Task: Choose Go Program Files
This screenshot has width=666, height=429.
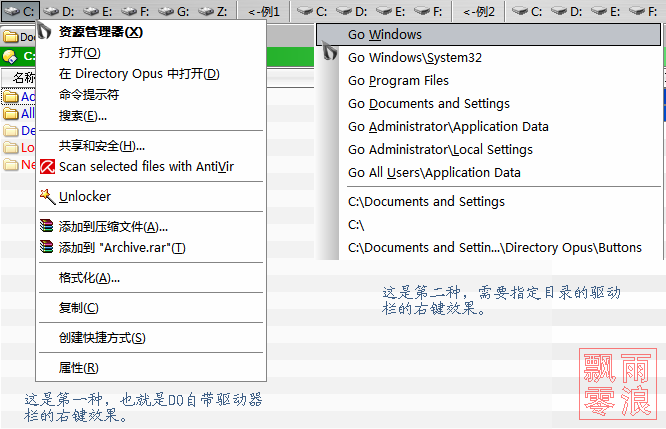Action: click(x=488, y=80)
